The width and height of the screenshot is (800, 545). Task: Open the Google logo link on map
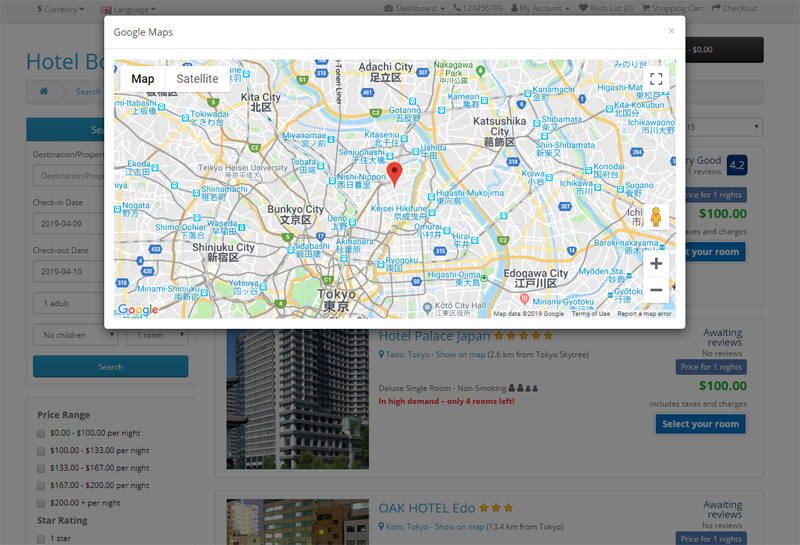point(138,310)
